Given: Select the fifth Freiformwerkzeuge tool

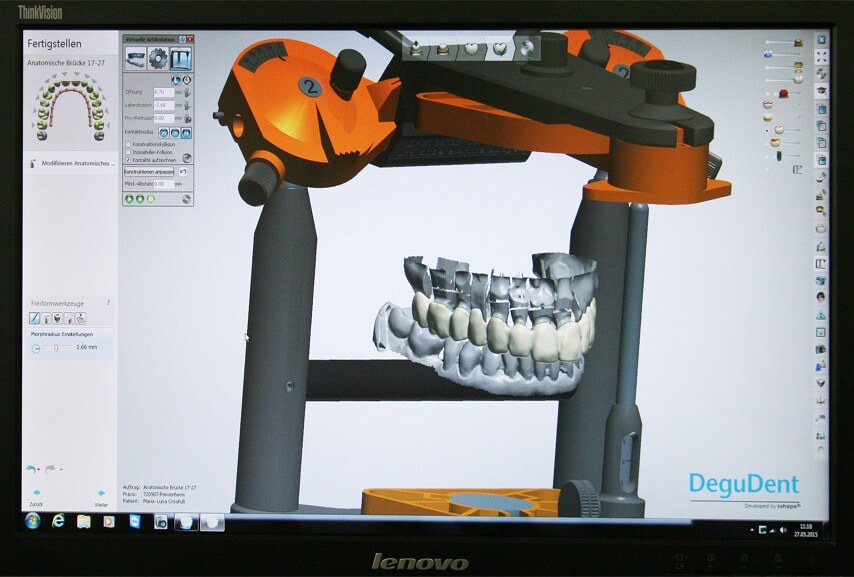Looking at the screenshot, I should pos(81,318).
